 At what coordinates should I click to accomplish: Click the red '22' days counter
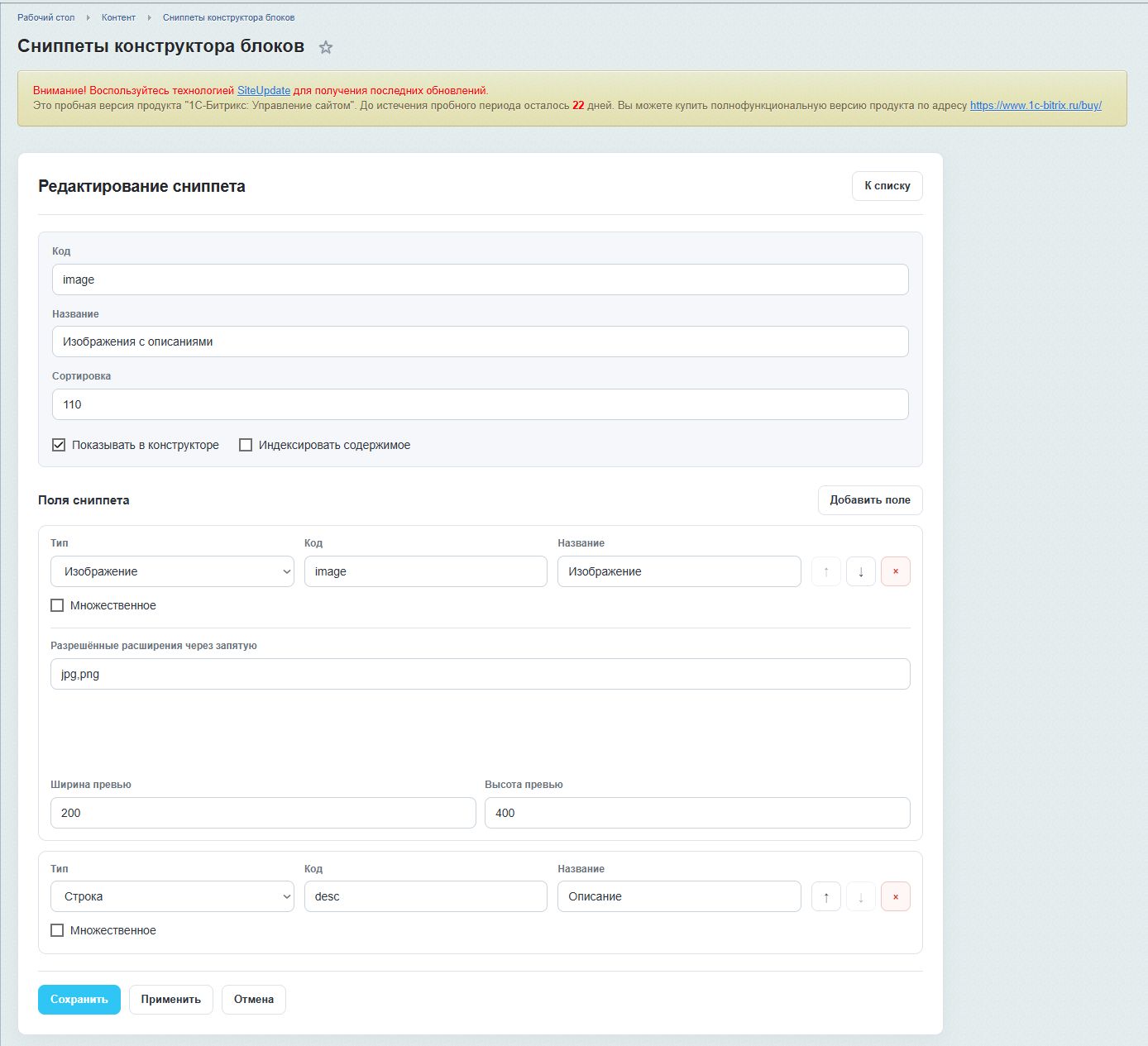click(578, 105)
